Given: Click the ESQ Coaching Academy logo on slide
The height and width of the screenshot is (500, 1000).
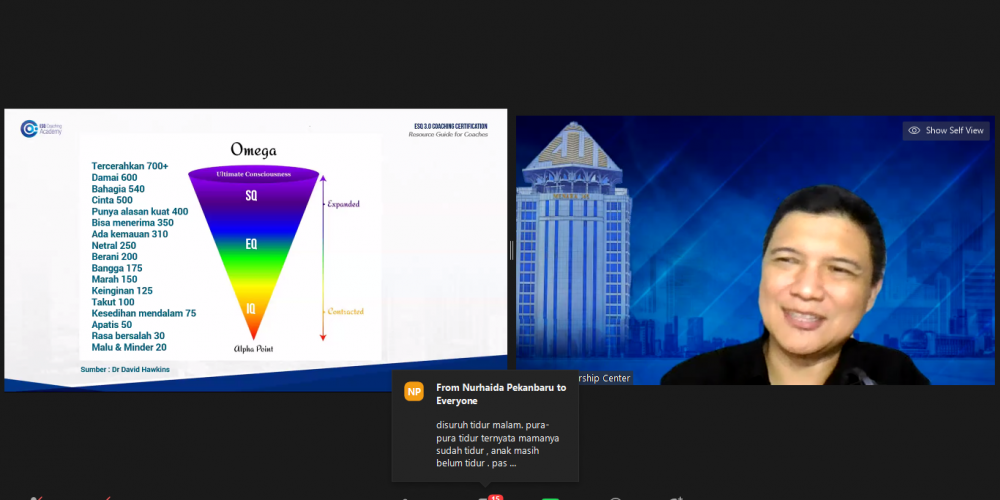Looking at the screenshot, I should 42,128.
